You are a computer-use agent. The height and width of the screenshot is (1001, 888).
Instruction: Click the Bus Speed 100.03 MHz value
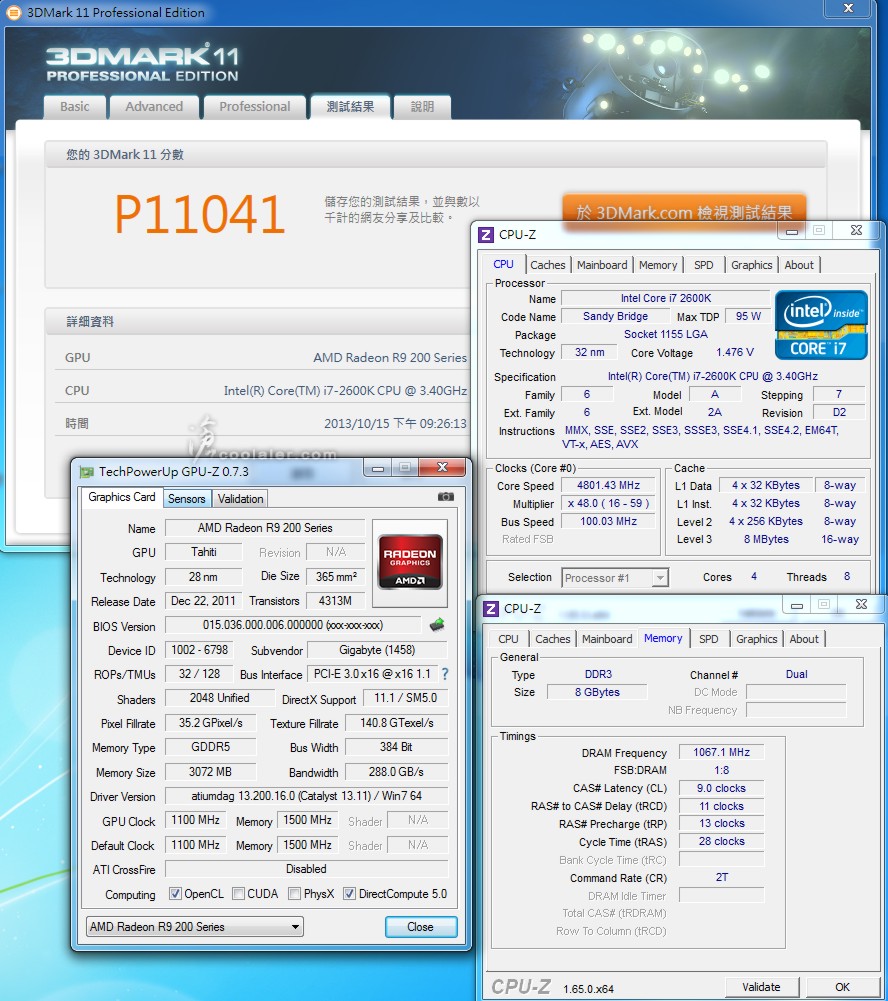click(608, 521)
